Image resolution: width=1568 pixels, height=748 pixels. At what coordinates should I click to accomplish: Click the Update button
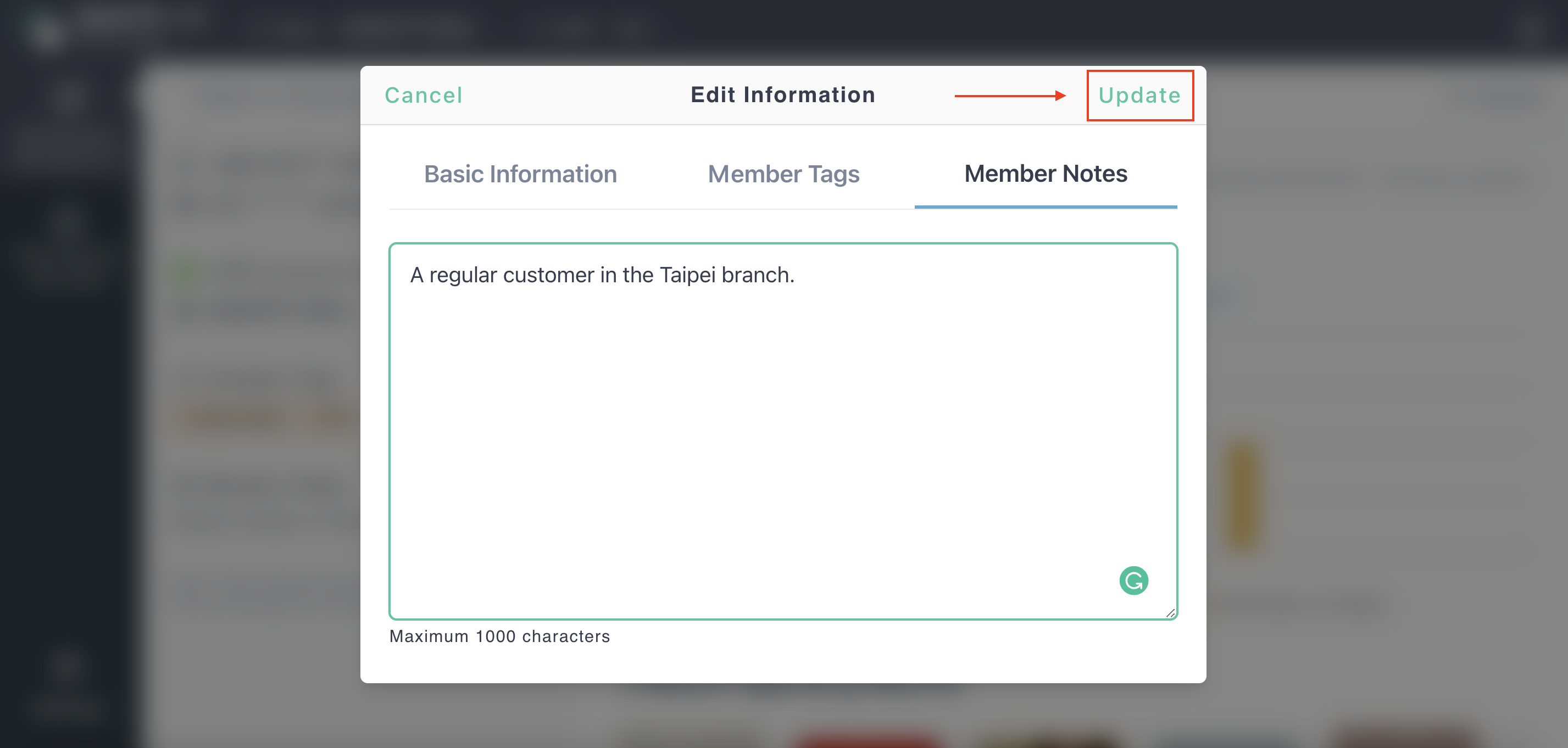(x=1139, y=96)
